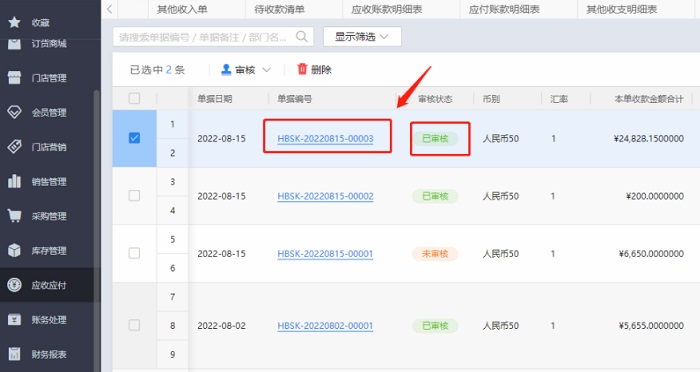
Task: Expand the 显示筛选 dropdown
Action: coord(362,37)
